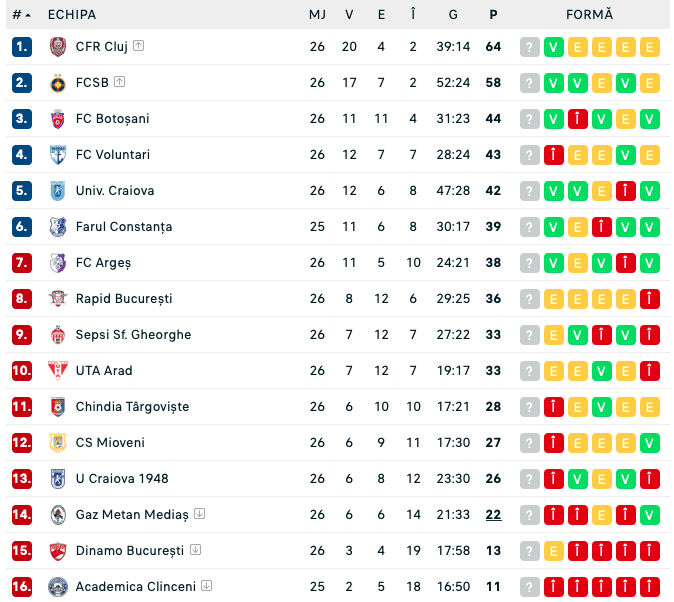Image resolution: width=674 pixels, height=602 pixels.
Task: Sort standings by the P points header
Action: (493, 15)
